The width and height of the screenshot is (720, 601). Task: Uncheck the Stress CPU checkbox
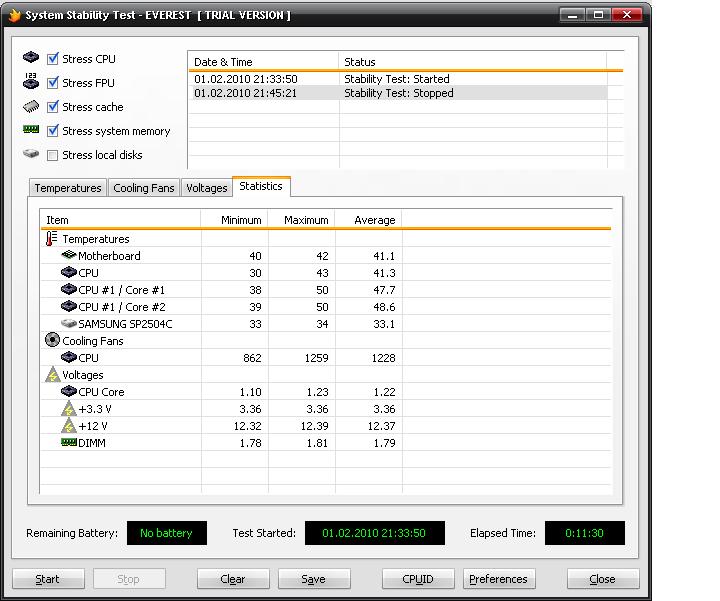point(53,59)
